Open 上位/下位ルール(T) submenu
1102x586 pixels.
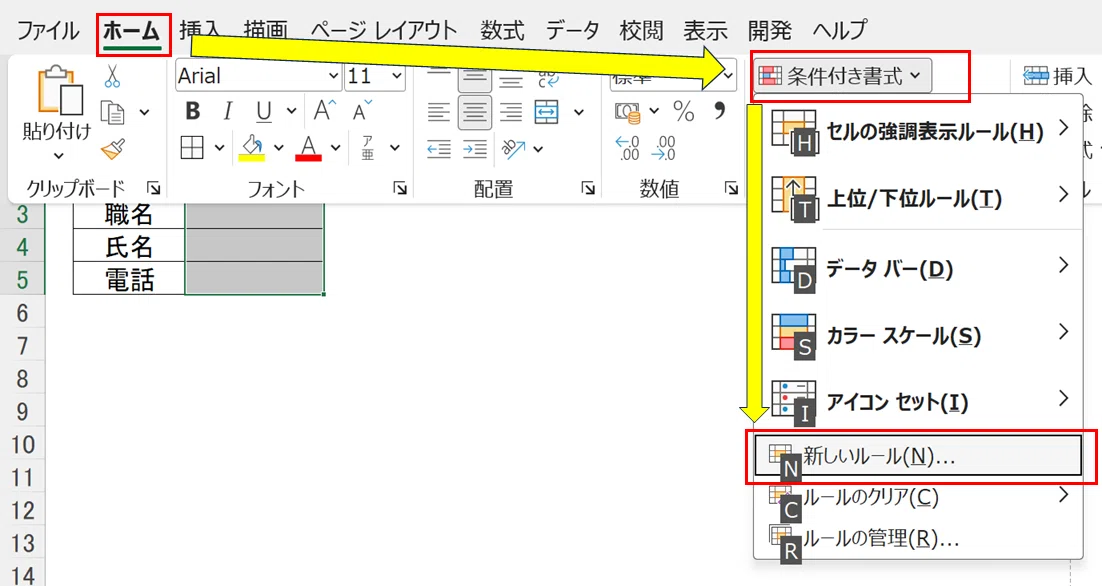pos(918,199)
